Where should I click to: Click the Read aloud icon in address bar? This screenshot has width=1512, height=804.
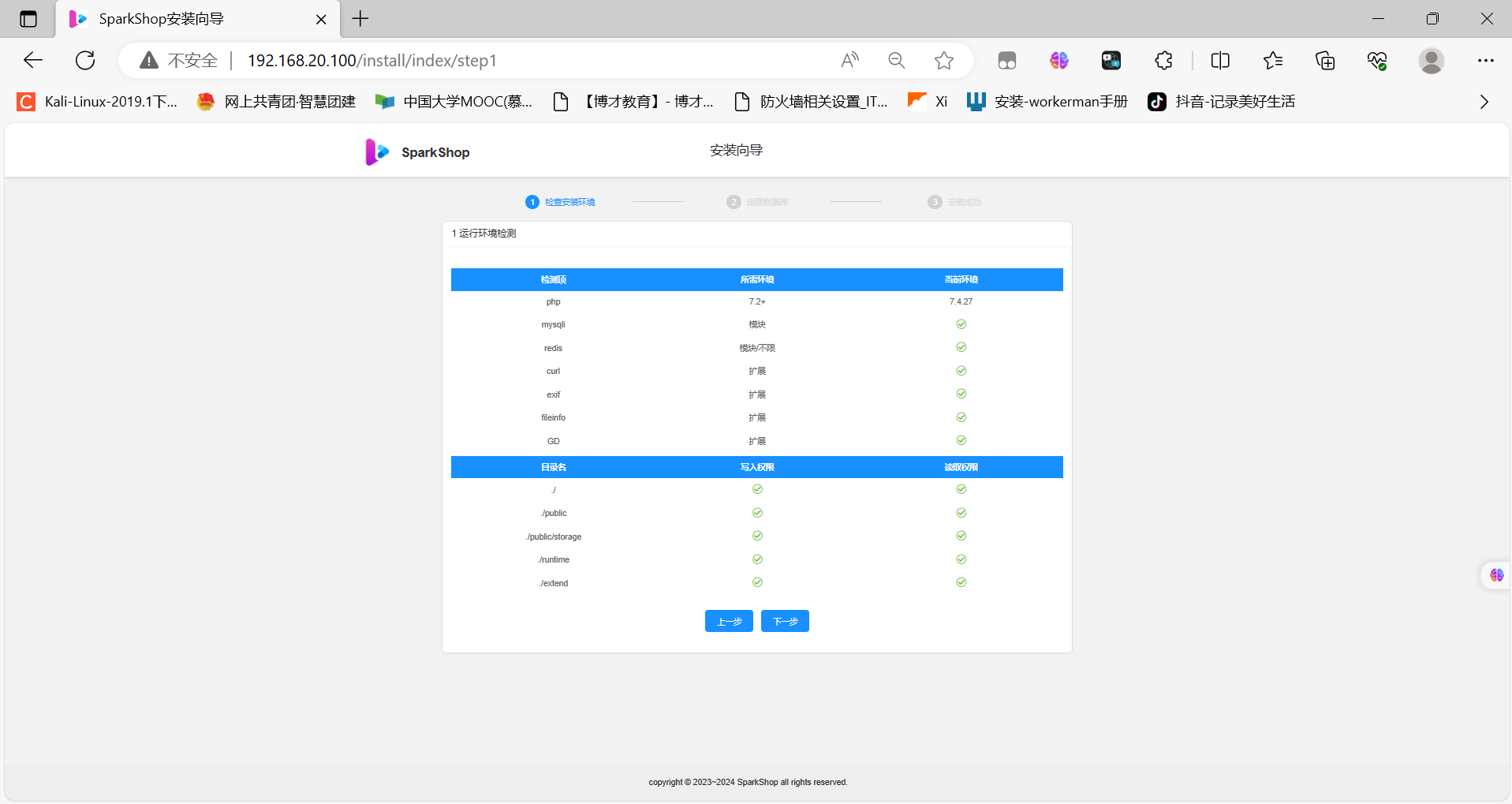click(x=849, y=61)
